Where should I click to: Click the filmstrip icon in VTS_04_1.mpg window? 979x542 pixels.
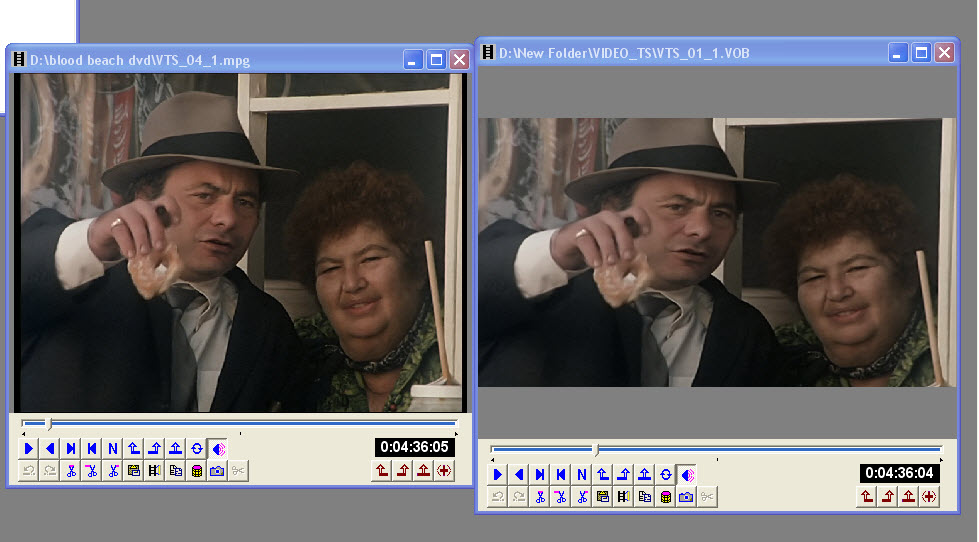155,471
